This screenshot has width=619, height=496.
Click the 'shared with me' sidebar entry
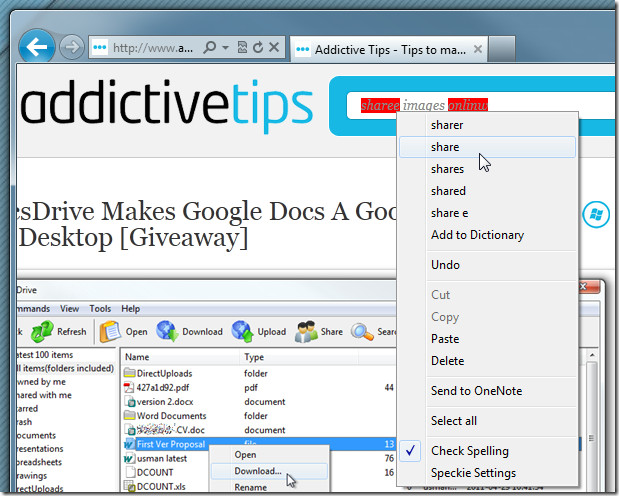pyautogui.click(x=45, y=395)
